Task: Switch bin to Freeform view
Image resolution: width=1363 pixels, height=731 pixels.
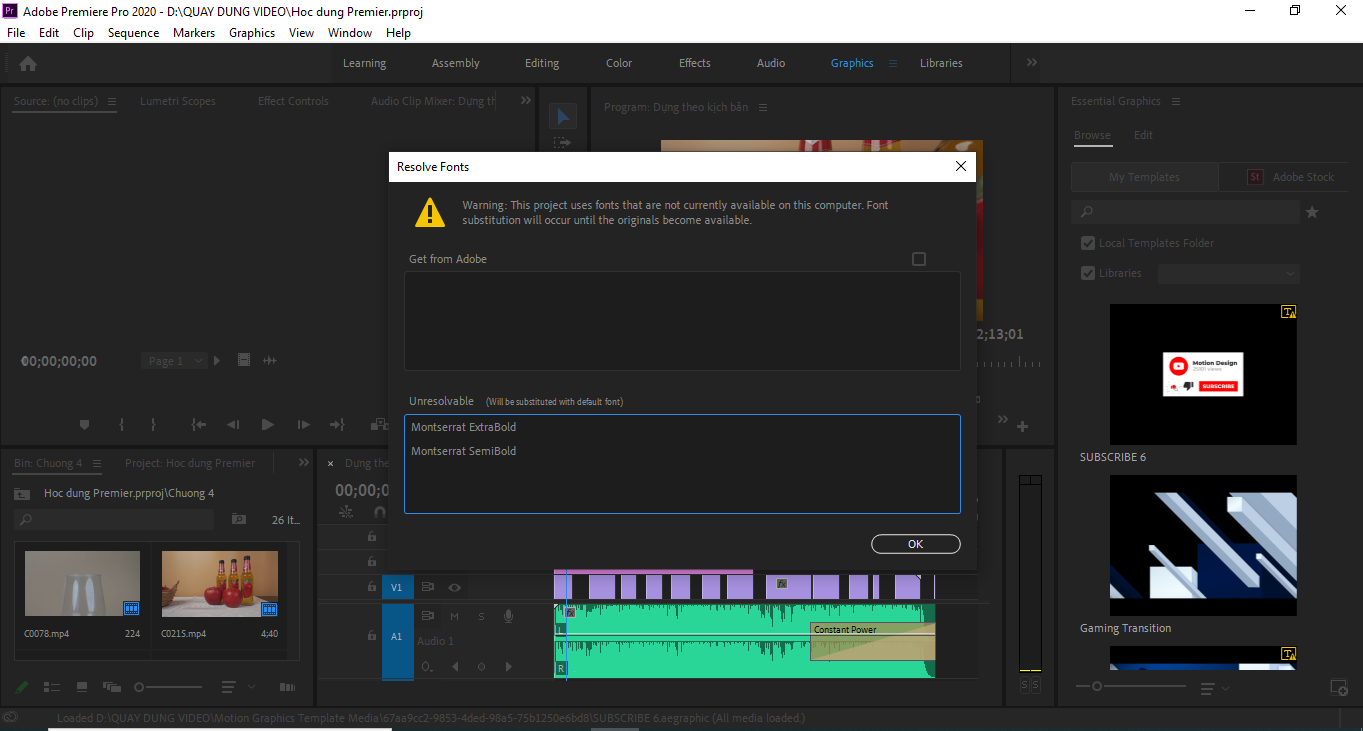Action: [x=111, y=687]
